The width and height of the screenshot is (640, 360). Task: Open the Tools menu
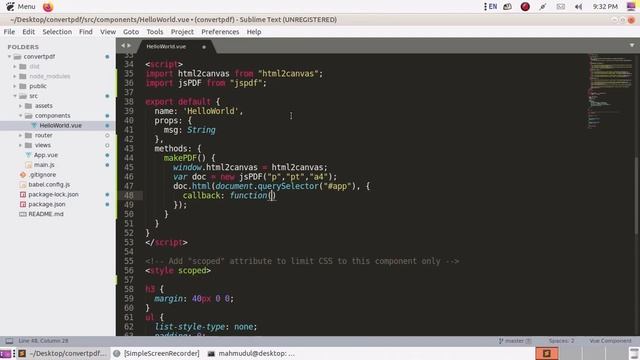155,32
